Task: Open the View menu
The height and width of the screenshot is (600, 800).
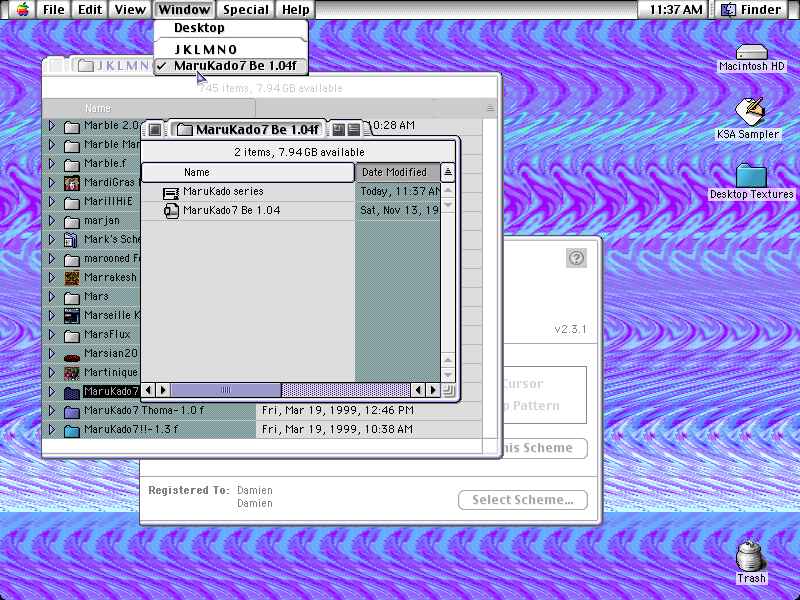Action: coord(130,9)
